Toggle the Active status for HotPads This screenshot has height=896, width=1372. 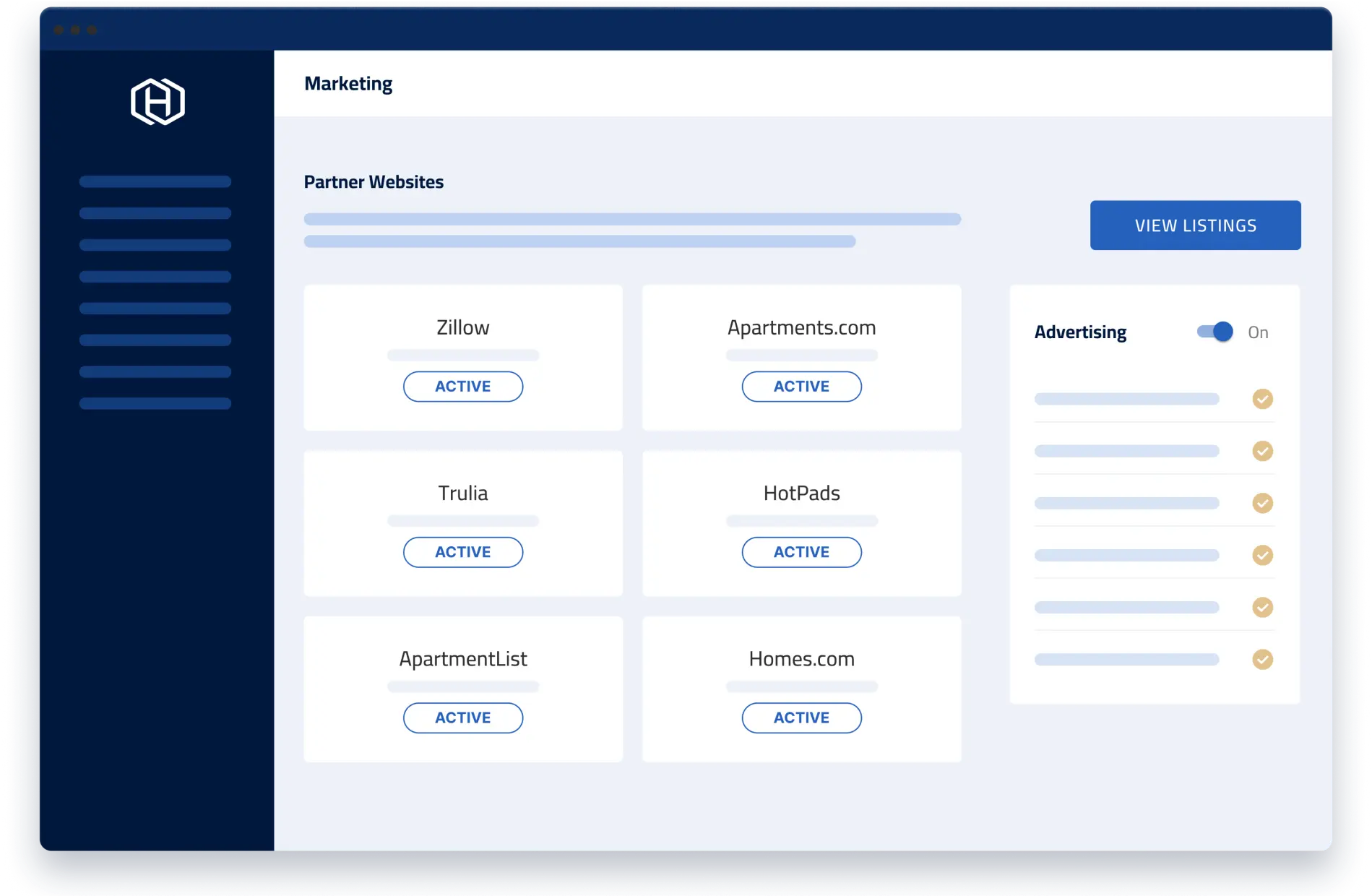[801, 551]
